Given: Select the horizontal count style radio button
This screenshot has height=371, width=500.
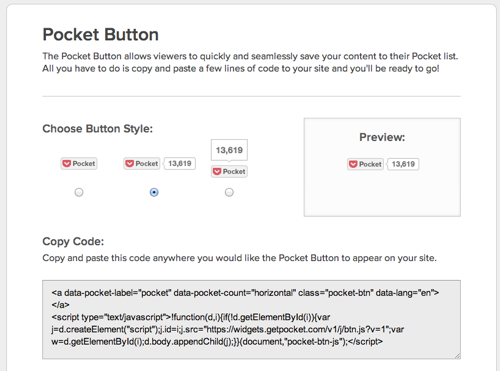Looking at the screenshot, I should point(154,192).
